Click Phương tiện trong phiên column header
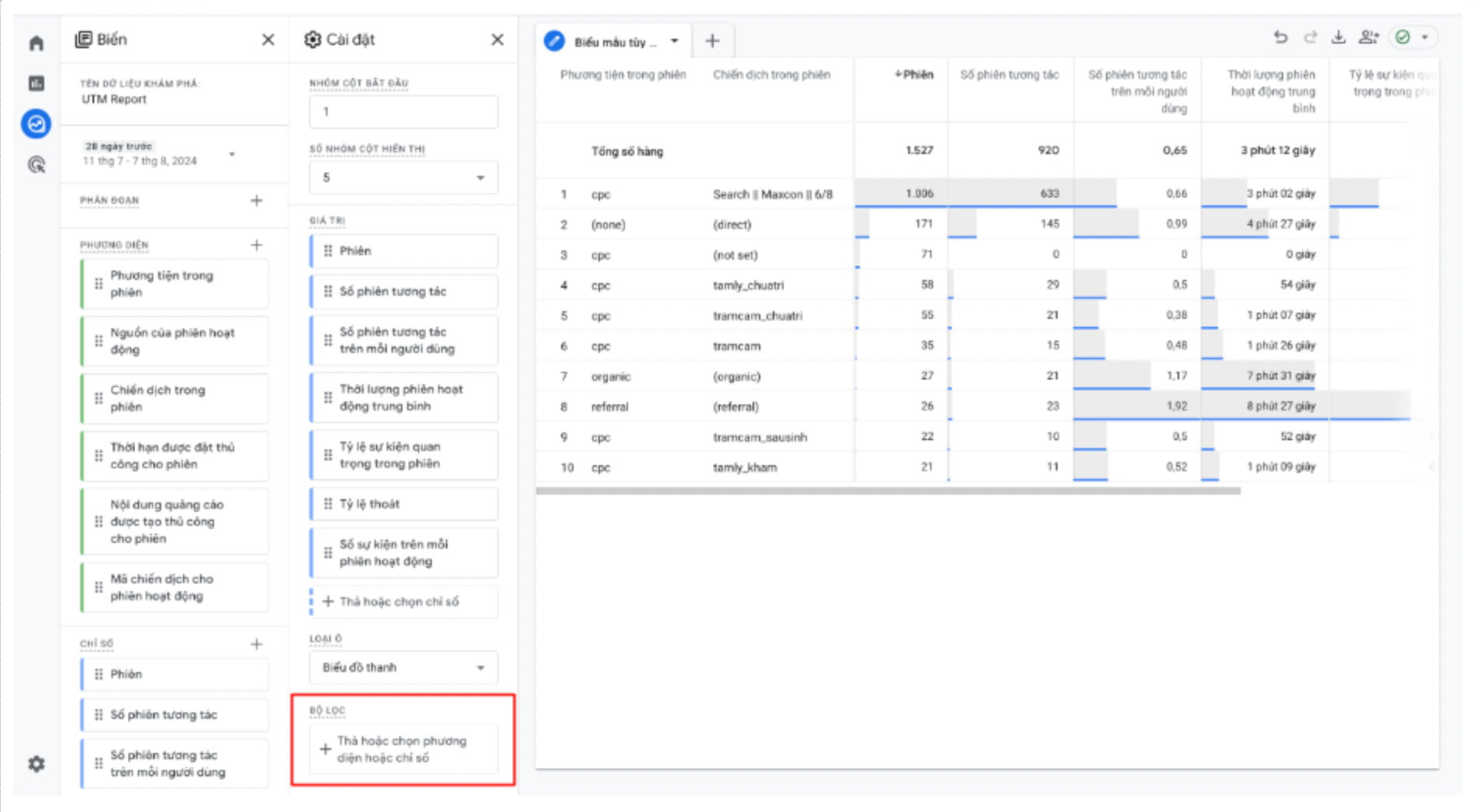 (x=623, y=75)
